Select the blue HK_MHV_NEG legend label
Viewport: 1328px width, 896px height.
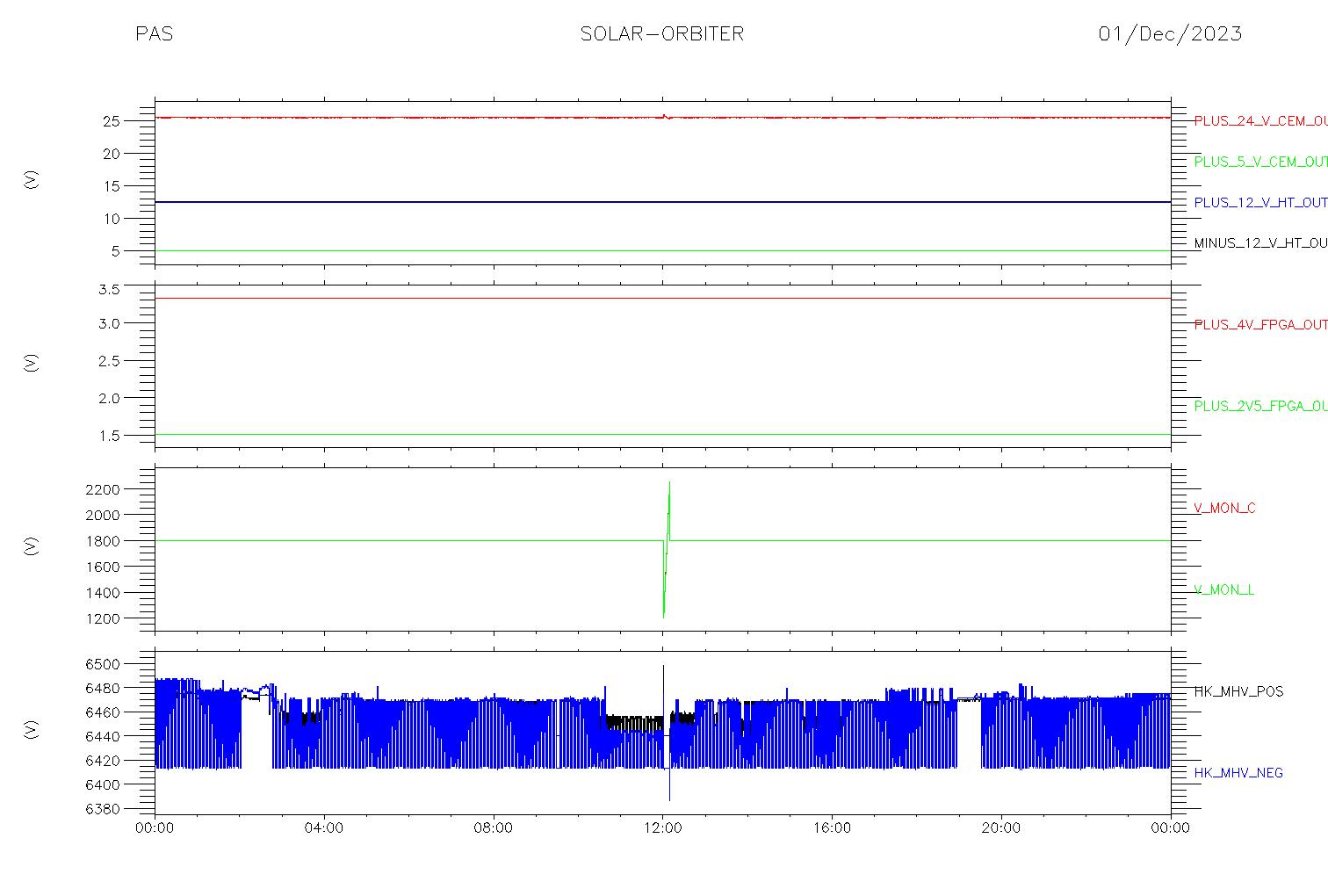tap(1238, 773)
